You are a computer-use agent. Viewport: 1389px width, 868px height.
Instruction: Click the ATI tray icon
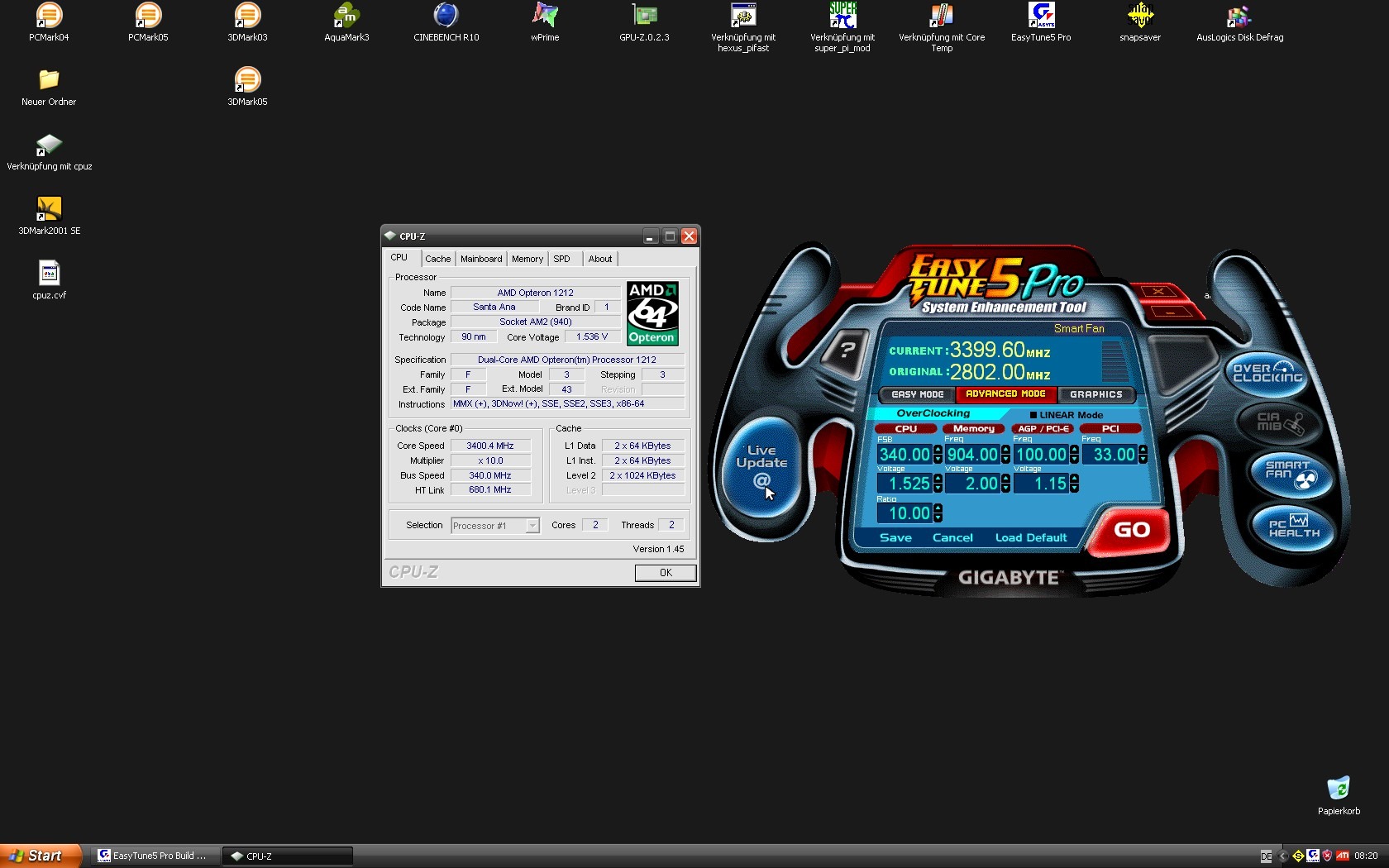(1343, 856)
